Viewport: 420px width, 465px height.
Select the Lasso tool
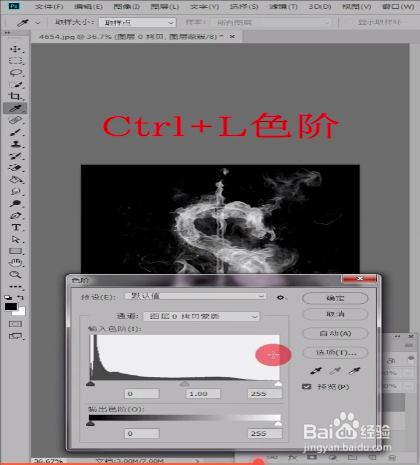[x=15, y=73]
